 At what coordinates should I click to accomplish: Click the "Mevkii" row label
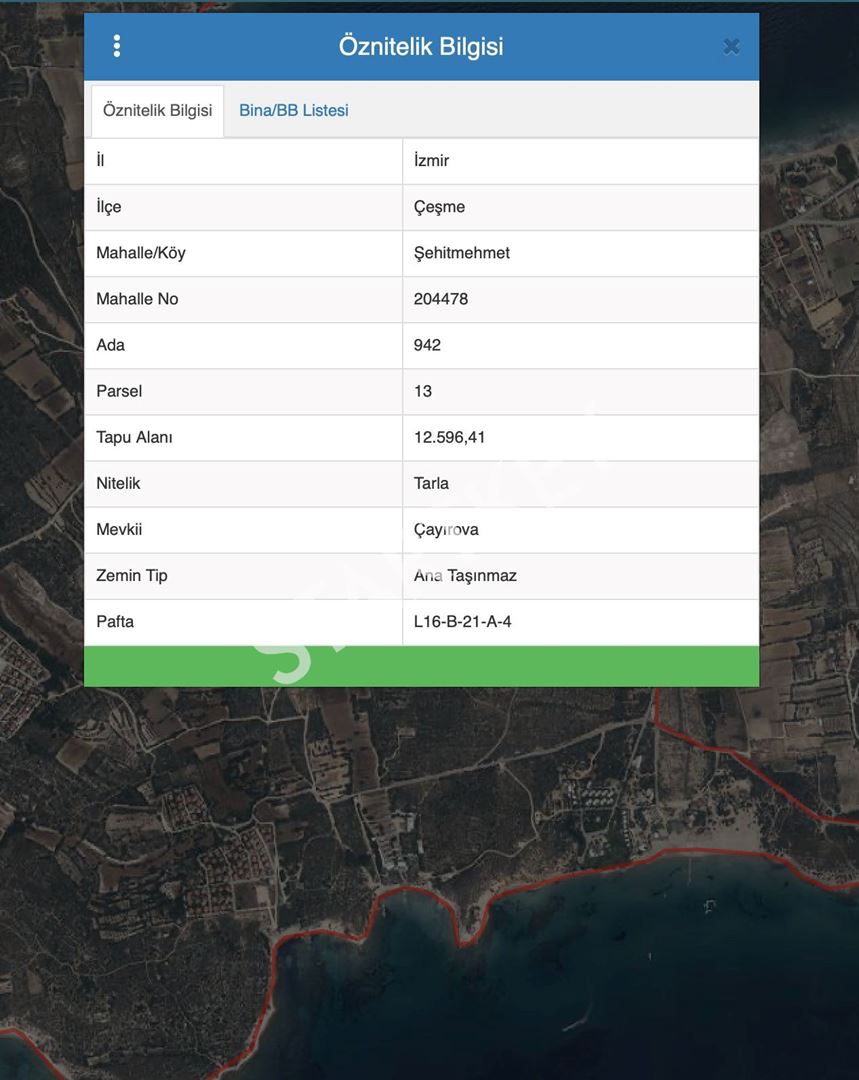(x=119, y=530)
